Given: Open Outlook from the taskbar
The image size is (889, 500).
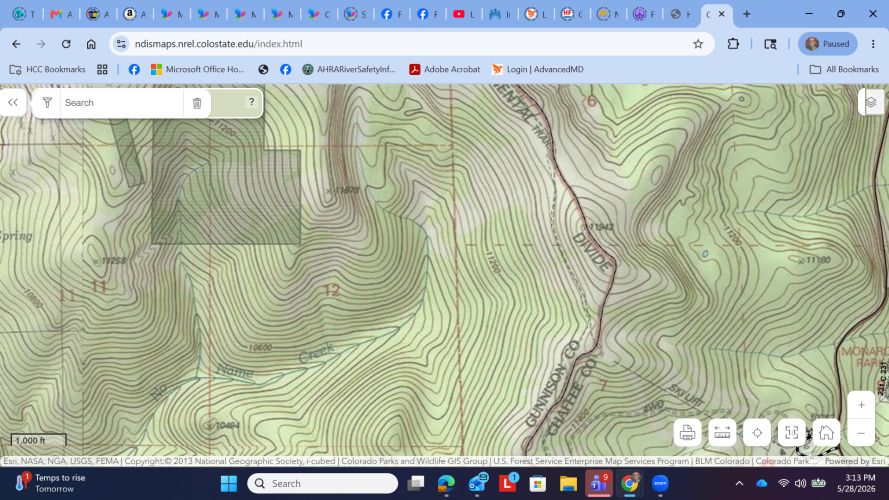Looking at the screenshot, I should [x=478, y=484].
